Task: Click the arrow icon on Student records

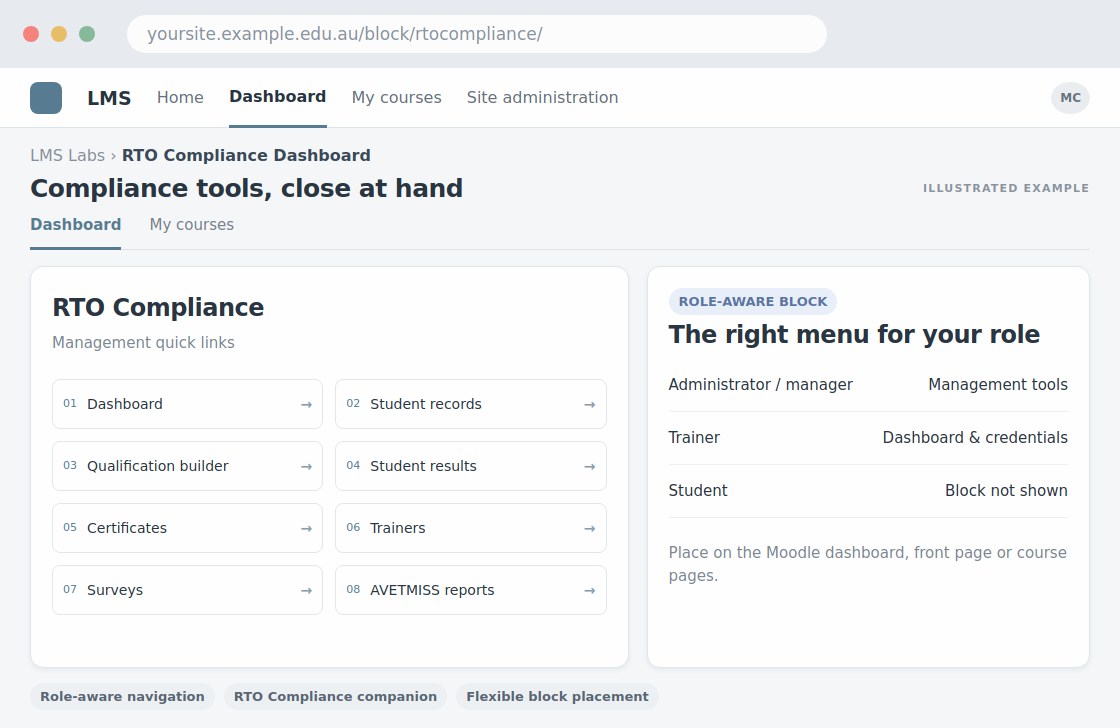Action: tap(589, 404)
